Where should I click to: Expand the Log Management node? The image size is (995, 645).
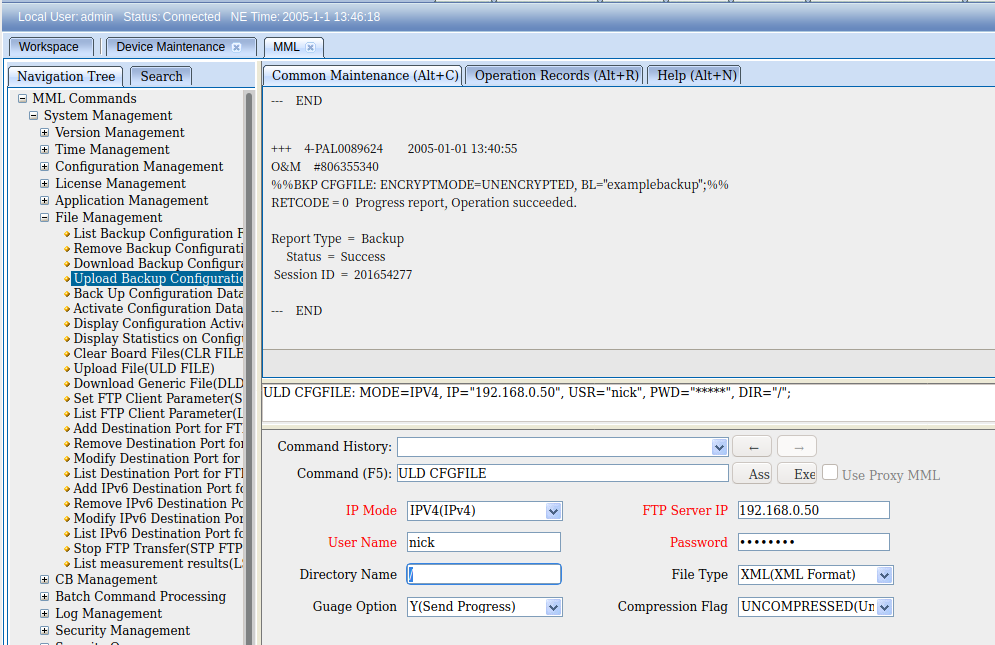pyautogui.click(x=44, y=614)
